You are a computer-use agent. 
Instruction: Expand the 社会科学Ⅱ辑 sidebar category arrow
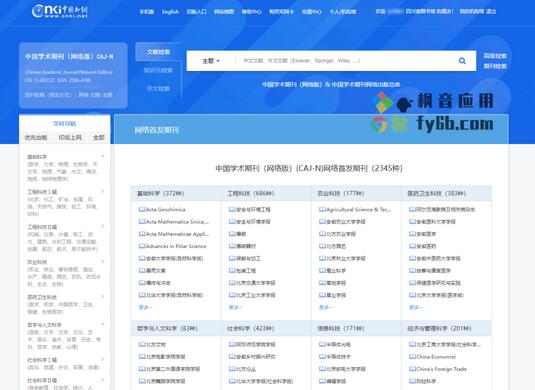pyautogui.click(x=102, y=380)
